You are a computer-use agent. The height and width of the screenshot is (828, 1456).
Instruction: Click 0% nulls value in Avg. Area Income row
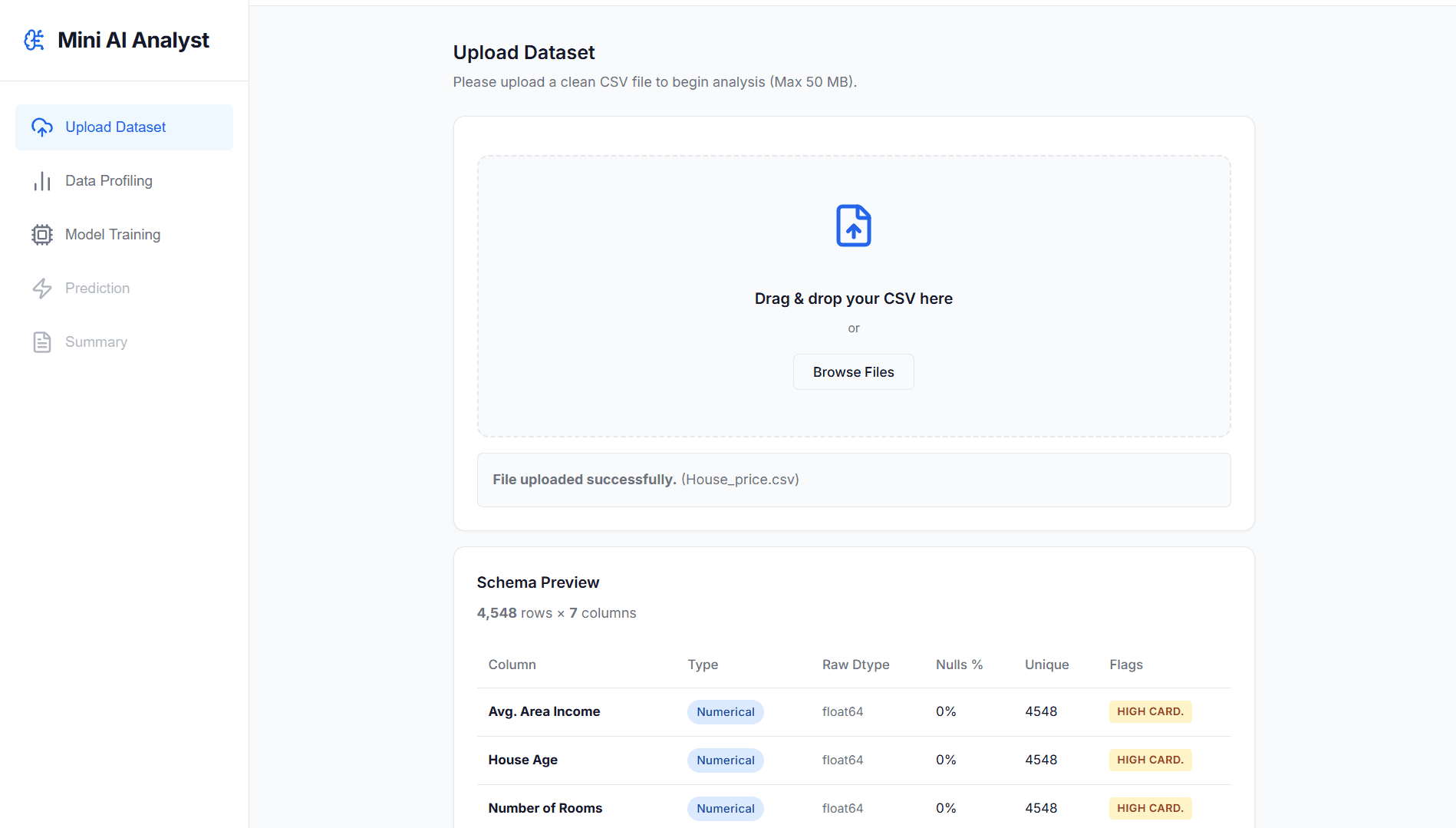click(x=946, y=711)
